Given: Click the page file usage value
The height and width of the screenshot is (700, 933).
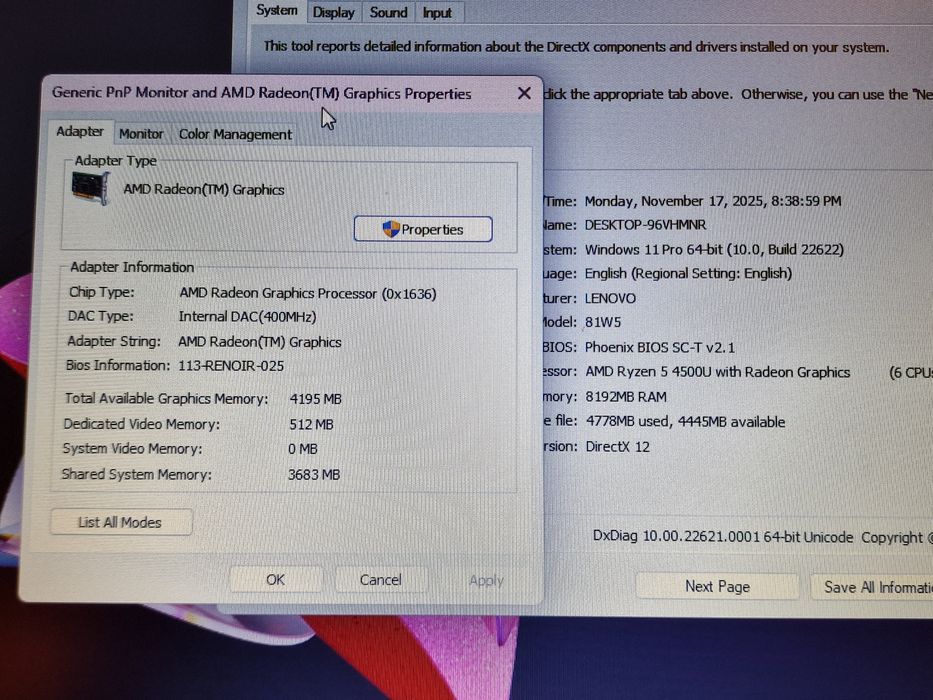Looking at the screenshot, I should (685, 422).
